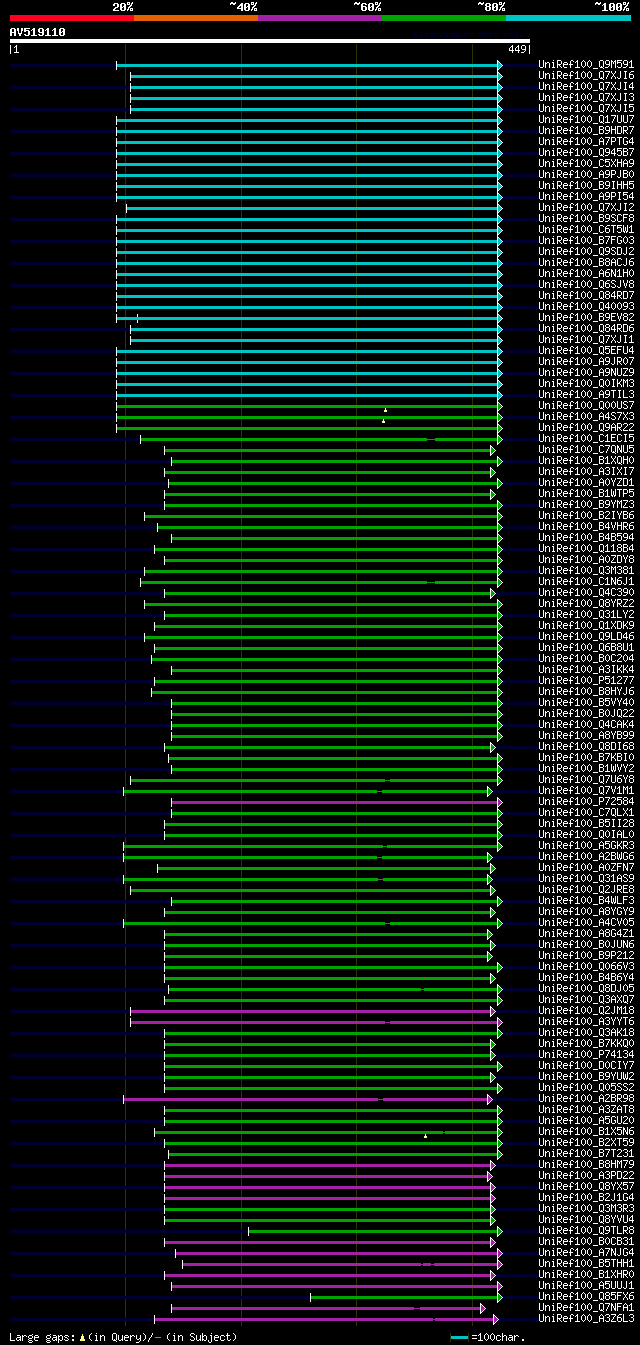
Task: Select the UniRef100_Q8DI68 label
Action: click(x=586, y=747)
